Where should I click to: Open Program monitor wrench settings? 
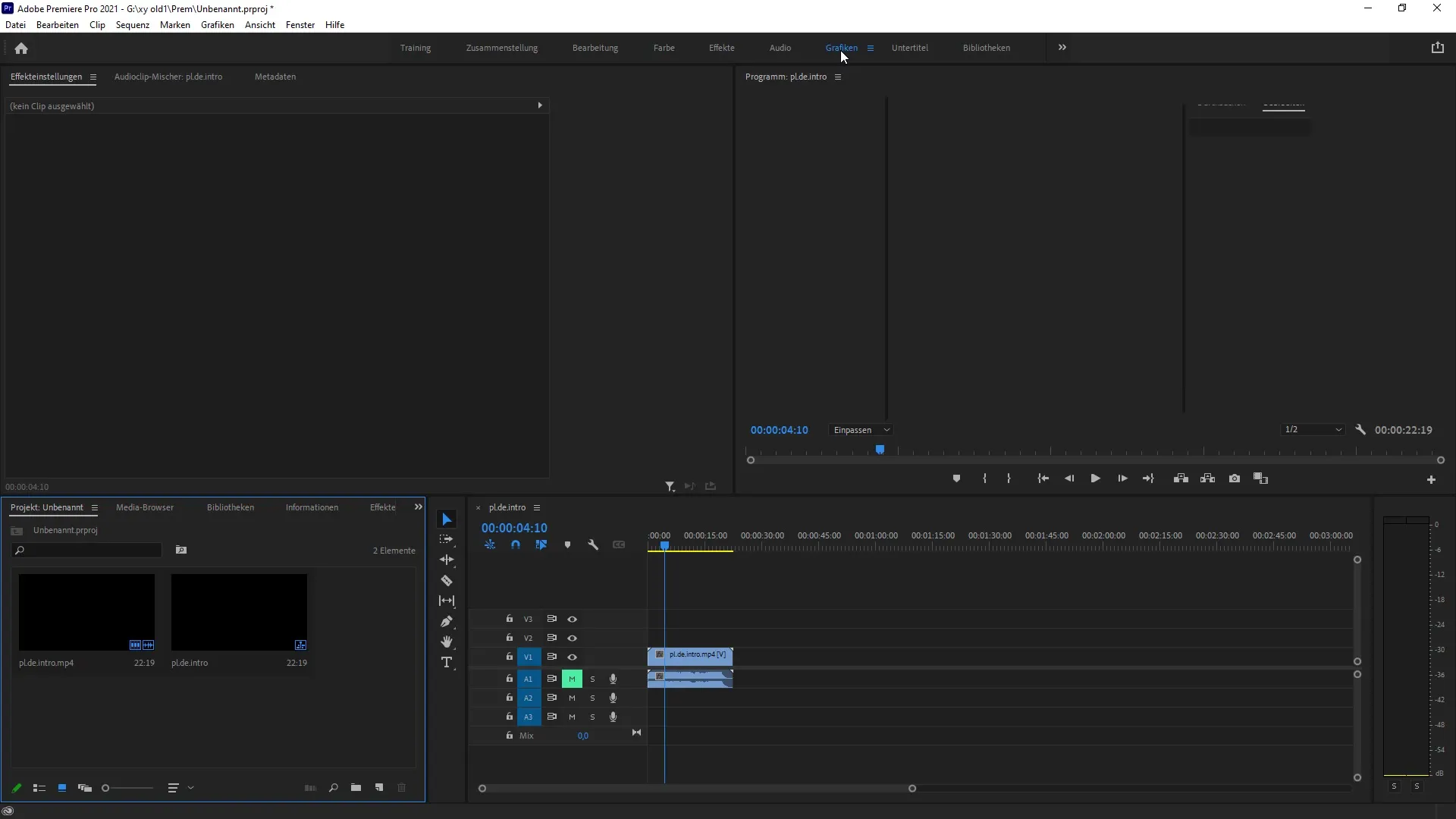click(x=1360, y=429)
